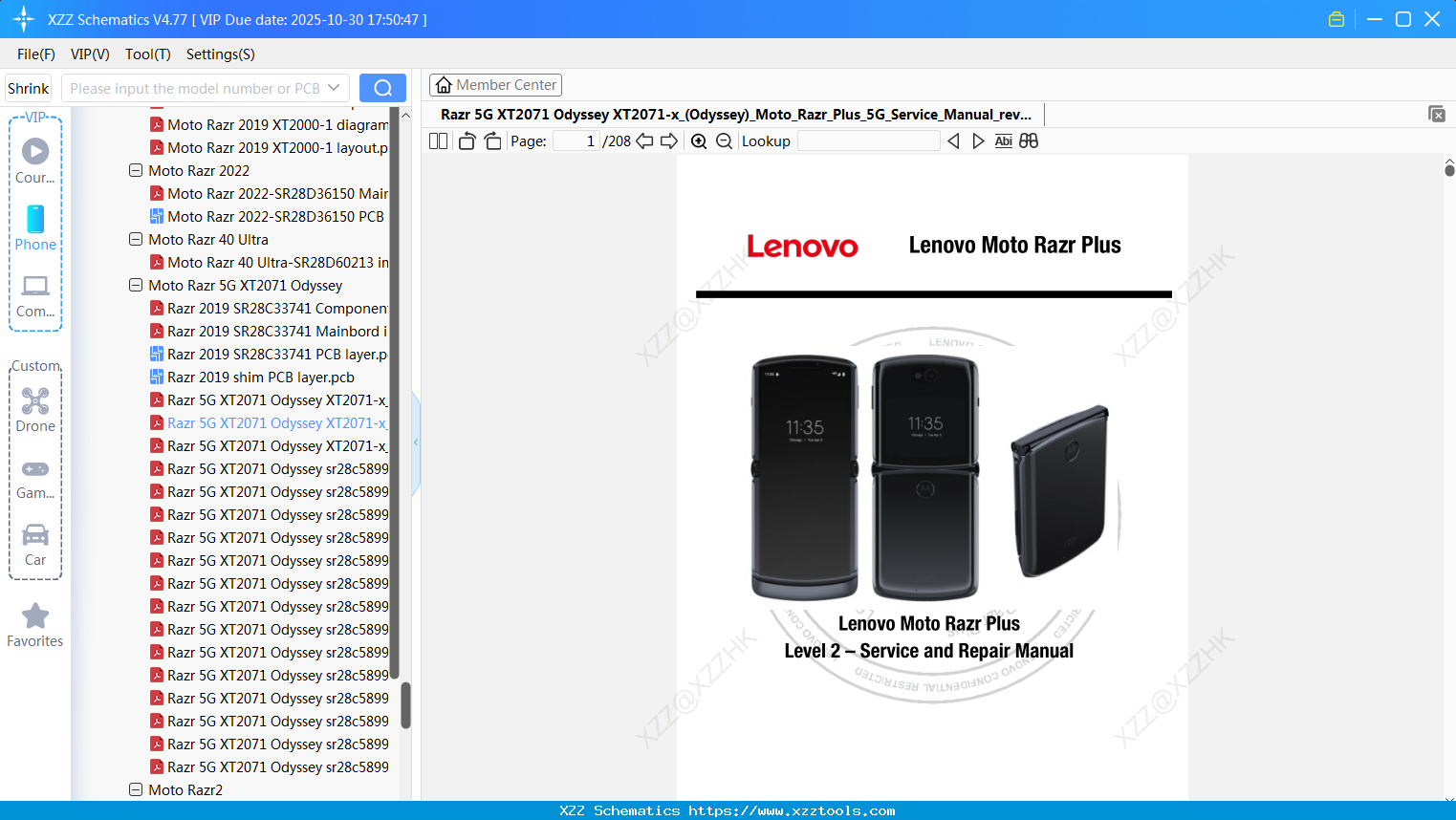The height and width of the screenshot is (820, 1456).
Task: Select the Moto Razr 2022 folder label
Action: click(x=199, y=170)
